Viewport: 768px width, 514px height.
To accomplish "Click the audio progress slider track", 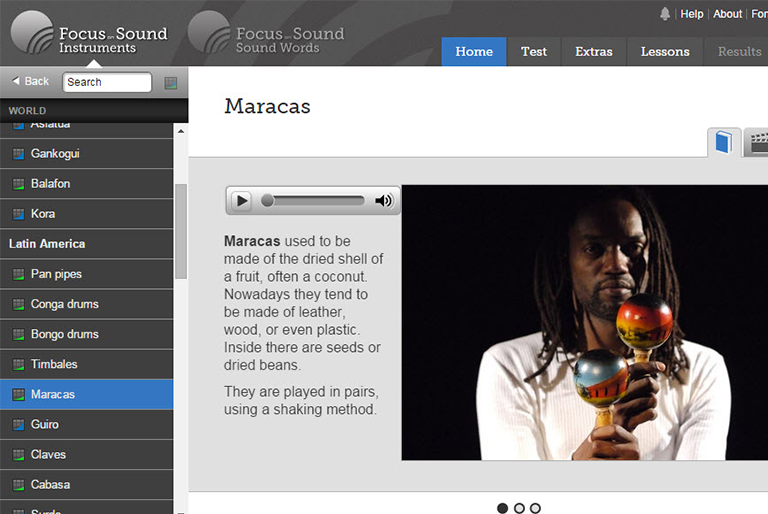I will [315, 201].
